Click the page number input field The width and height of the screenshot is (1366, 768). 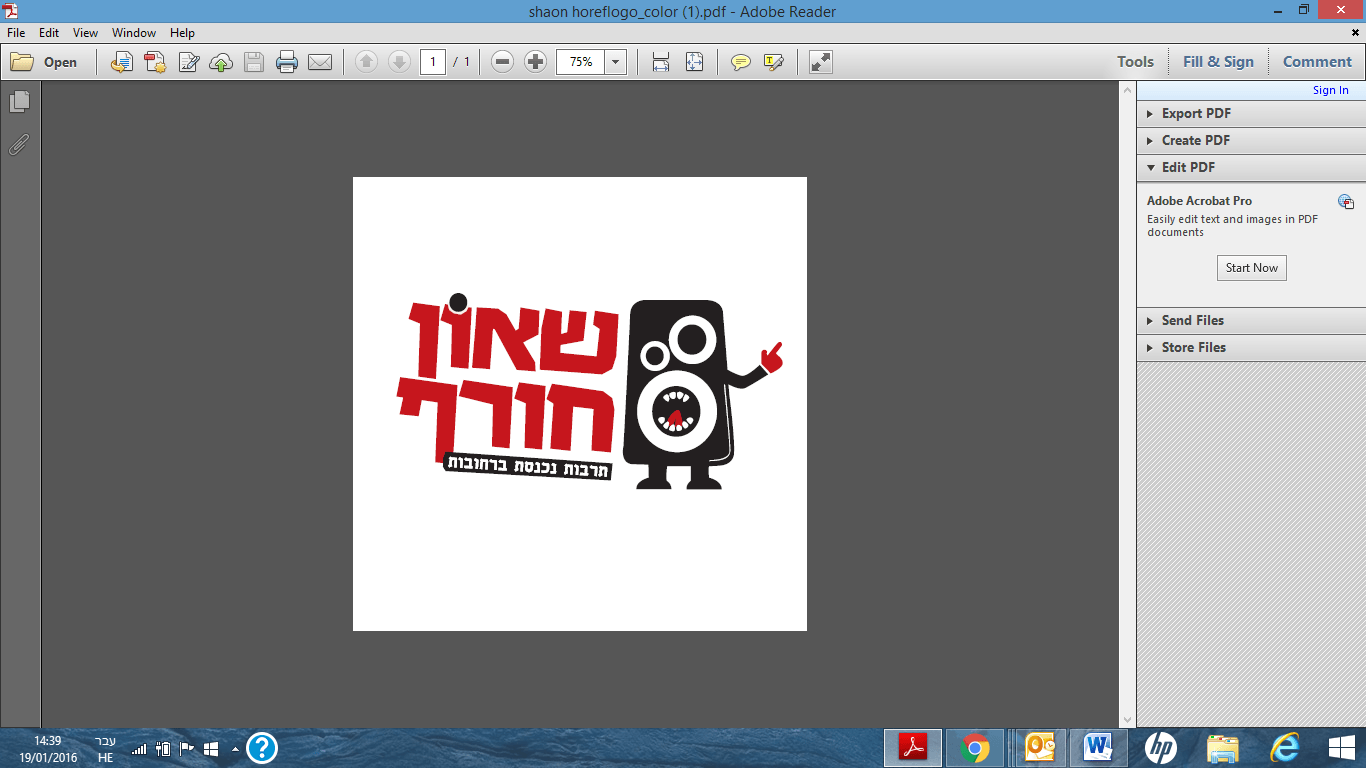432,62
